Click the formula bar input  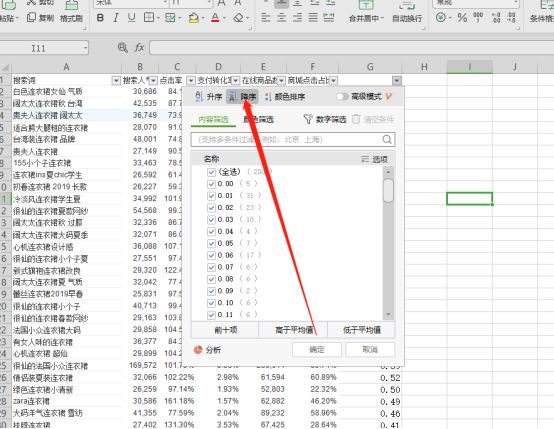click(x=352, y=48)
